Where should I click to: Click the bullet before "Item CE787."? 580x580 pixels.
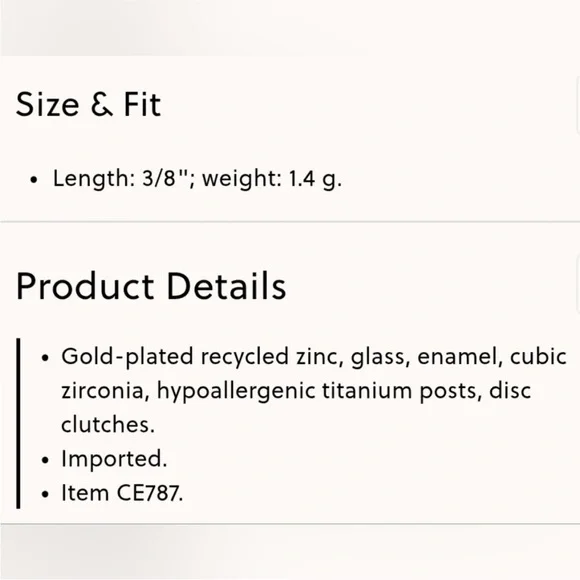[x=45, y=494]
